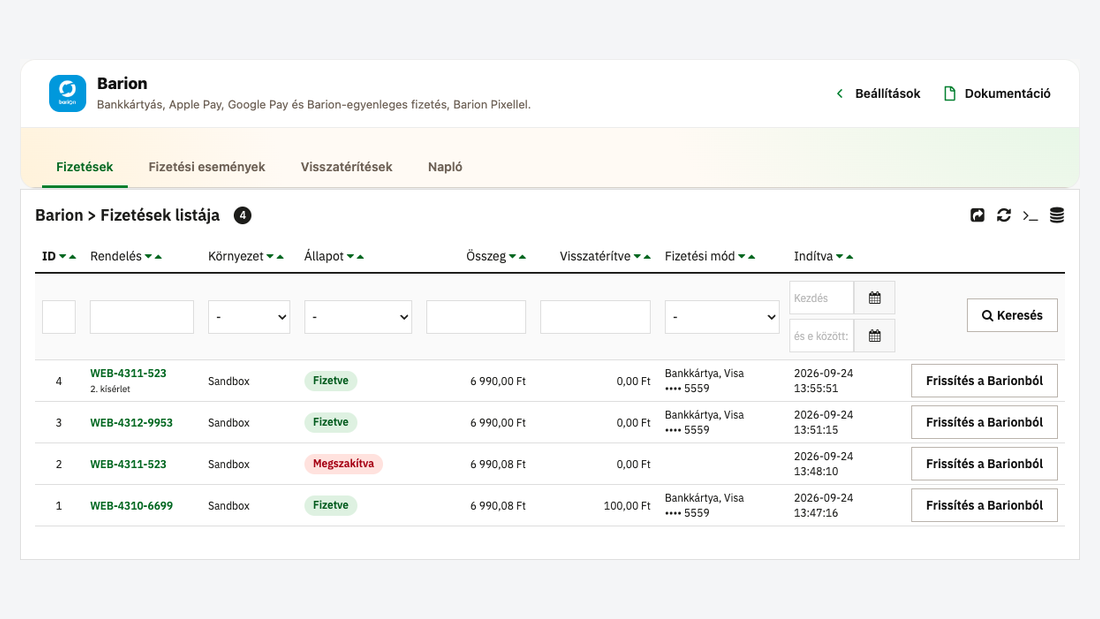Click the 'és e között' end date field
Screen dimensions: 1100x619
(821, 336)
